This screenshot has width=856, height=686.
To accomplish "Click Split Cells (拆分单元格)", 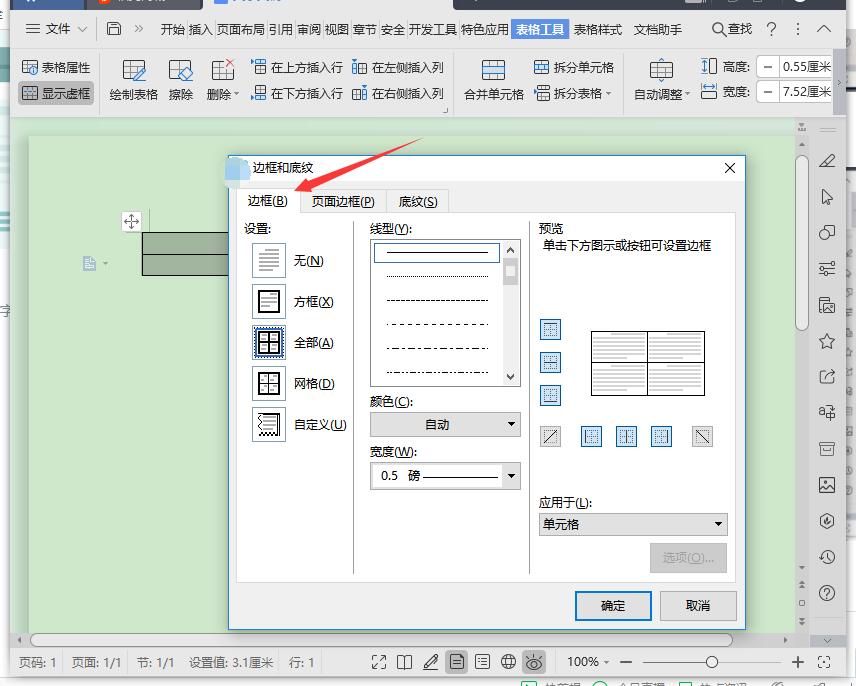I will point(574,67).
